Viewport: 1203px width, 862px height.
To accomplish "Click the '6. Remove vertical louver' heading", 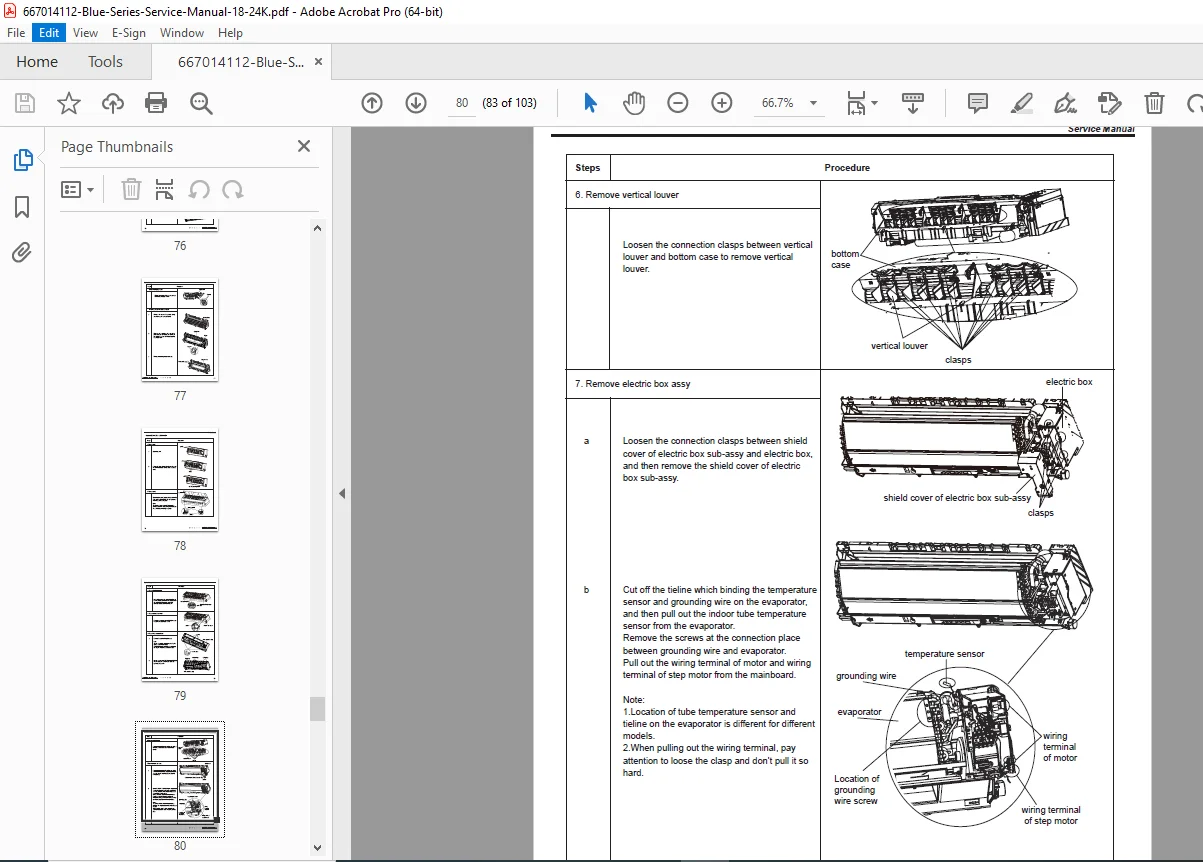I will click(627, 195).
